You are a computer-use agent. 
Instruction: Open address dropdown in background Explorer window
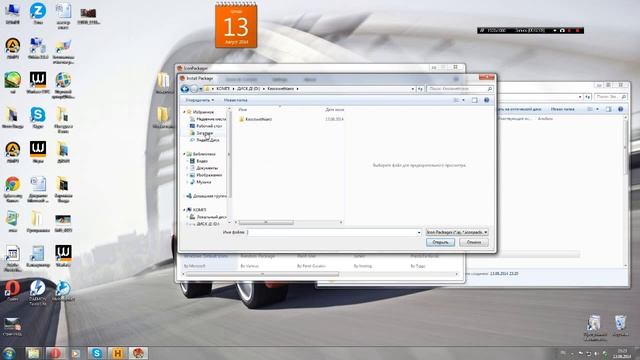pyautogui.click(x=580, y=97)
